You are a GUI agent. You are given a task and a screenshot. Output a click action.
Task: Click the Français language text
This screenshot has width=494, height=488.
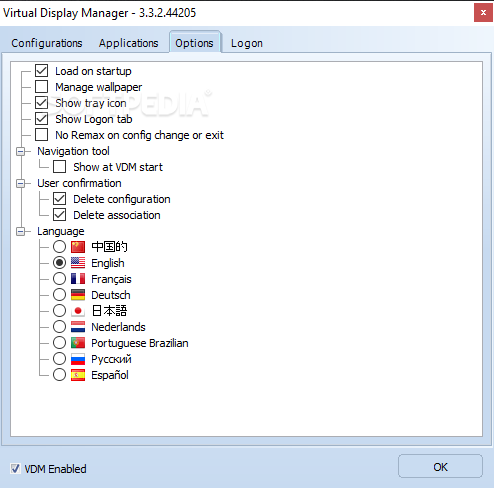[111, 279]
